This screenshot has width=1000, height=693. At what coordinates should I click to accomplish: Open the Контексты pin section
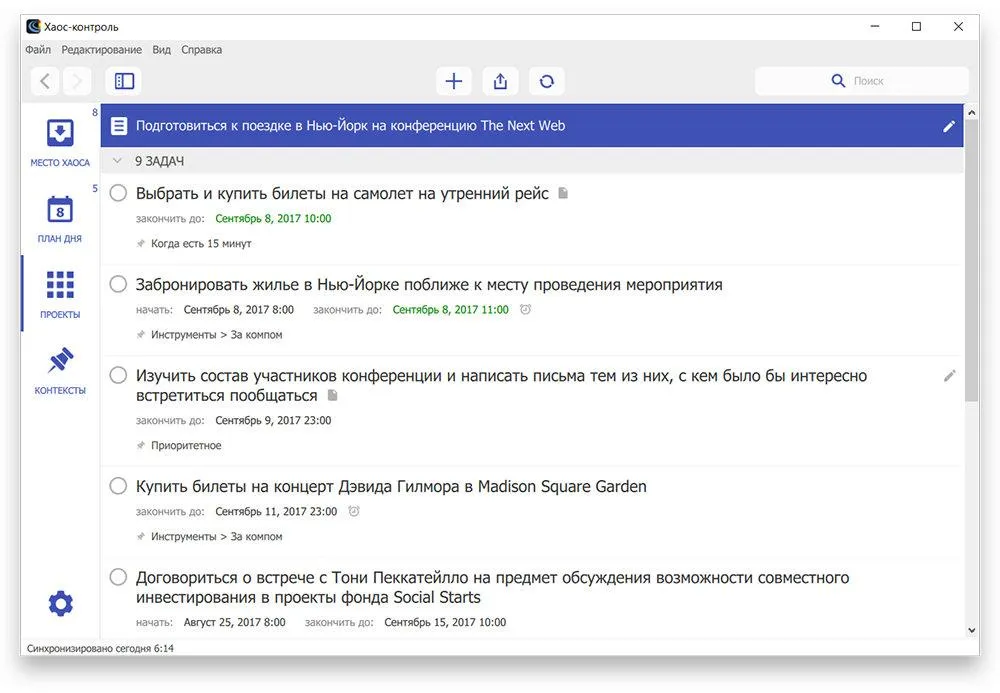tap(60, 370)
